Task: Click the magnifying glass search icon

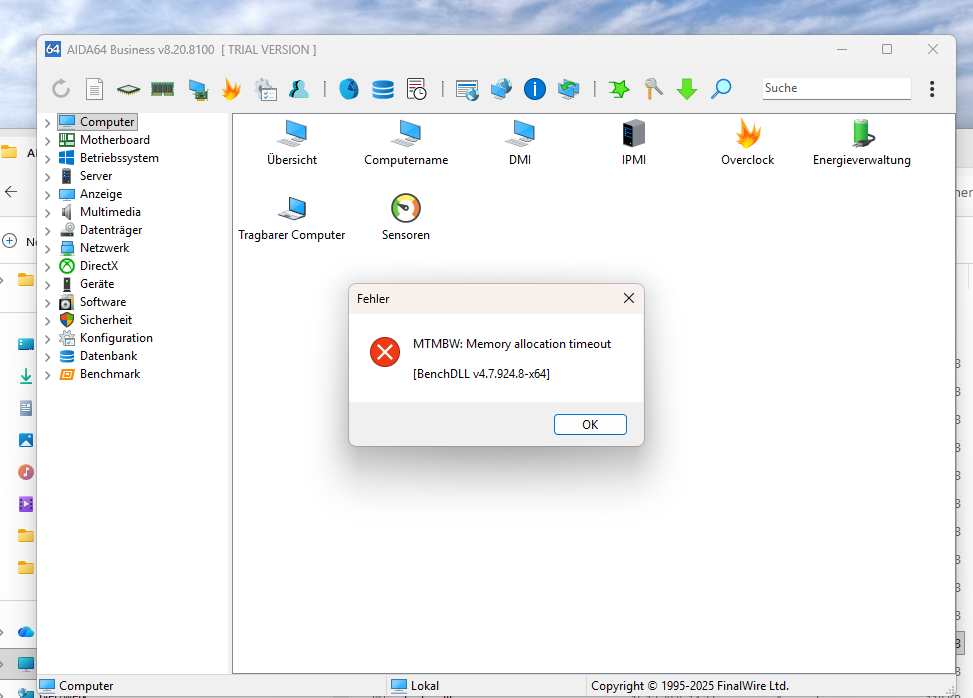Action: (721, 89)
